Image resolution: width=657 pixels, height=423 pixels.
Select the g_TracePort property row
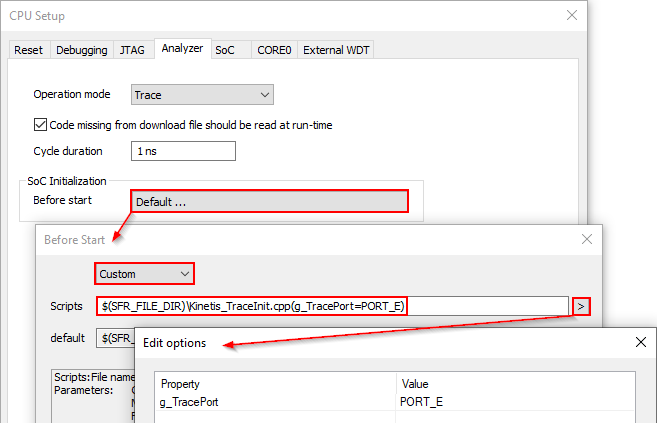click(x=275, y=401)
